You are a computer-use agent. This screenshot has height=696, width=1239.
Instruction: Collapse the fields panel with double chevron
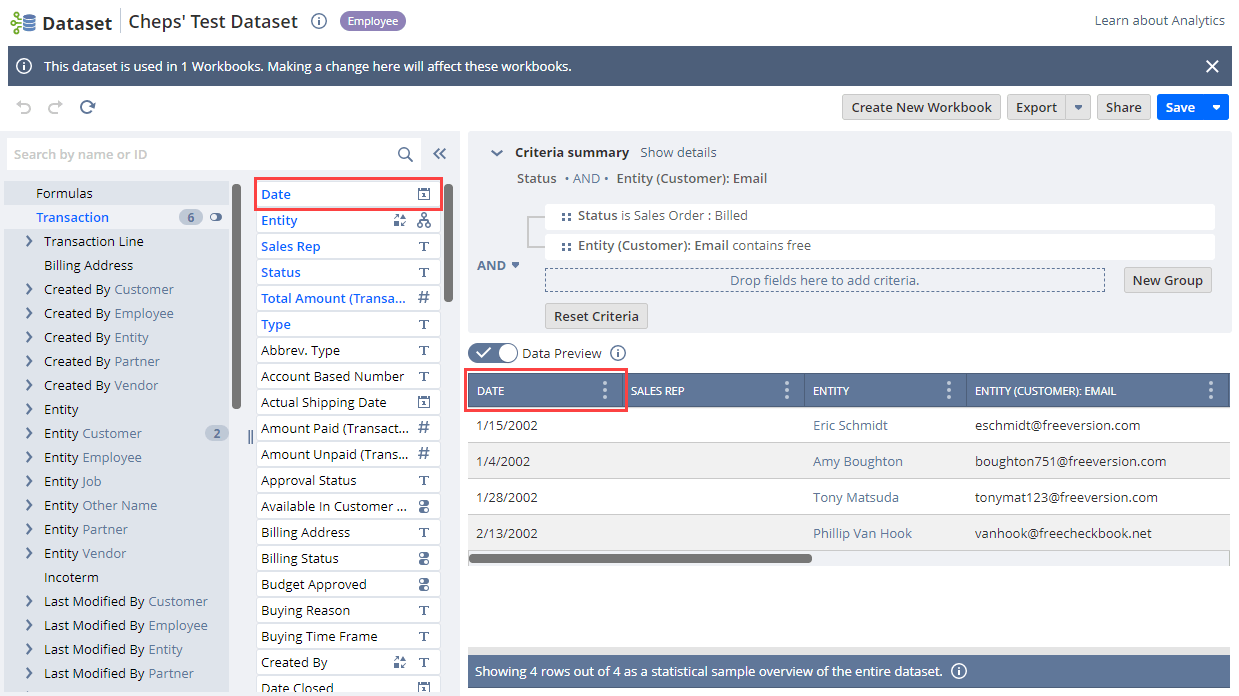[439, 154]
